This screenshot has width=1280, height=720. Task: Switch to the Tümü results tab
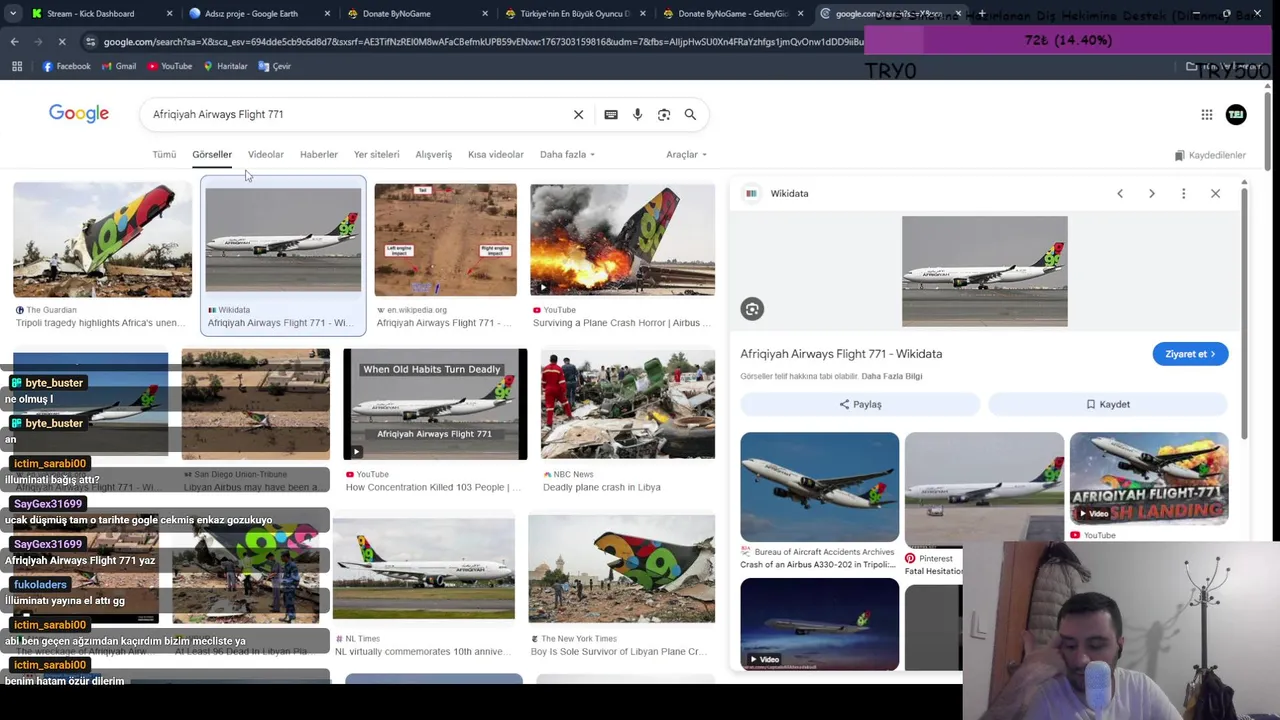pos(164,155)
